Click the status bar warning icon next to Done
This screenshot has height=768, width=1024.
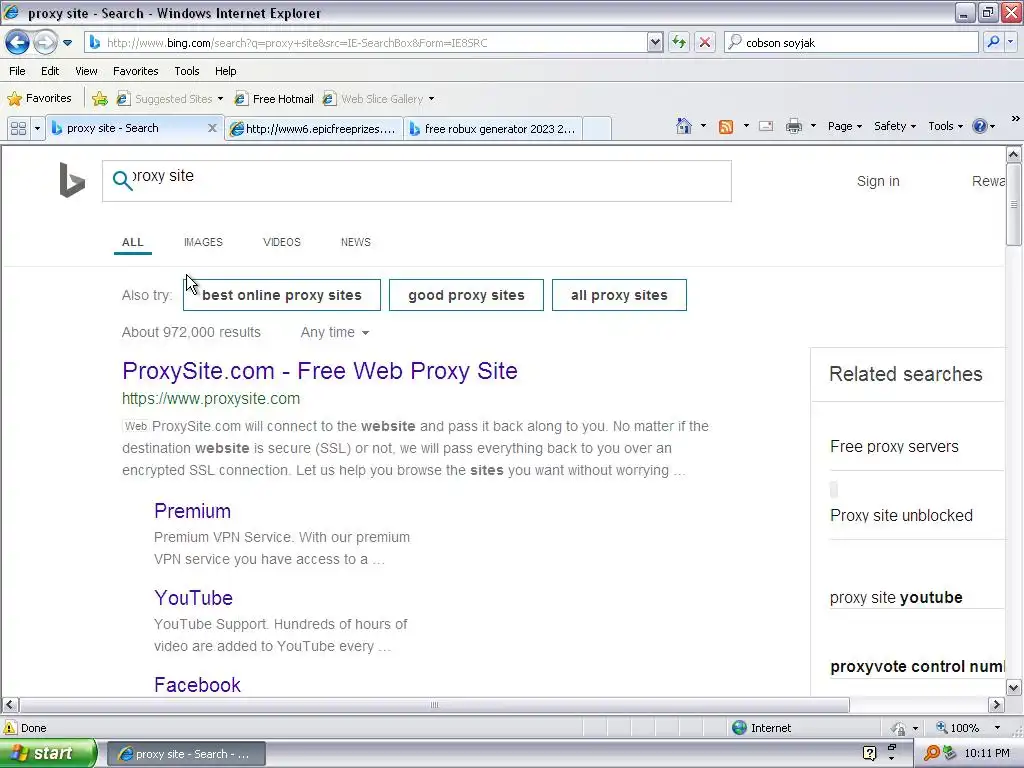tap(10, 728)
